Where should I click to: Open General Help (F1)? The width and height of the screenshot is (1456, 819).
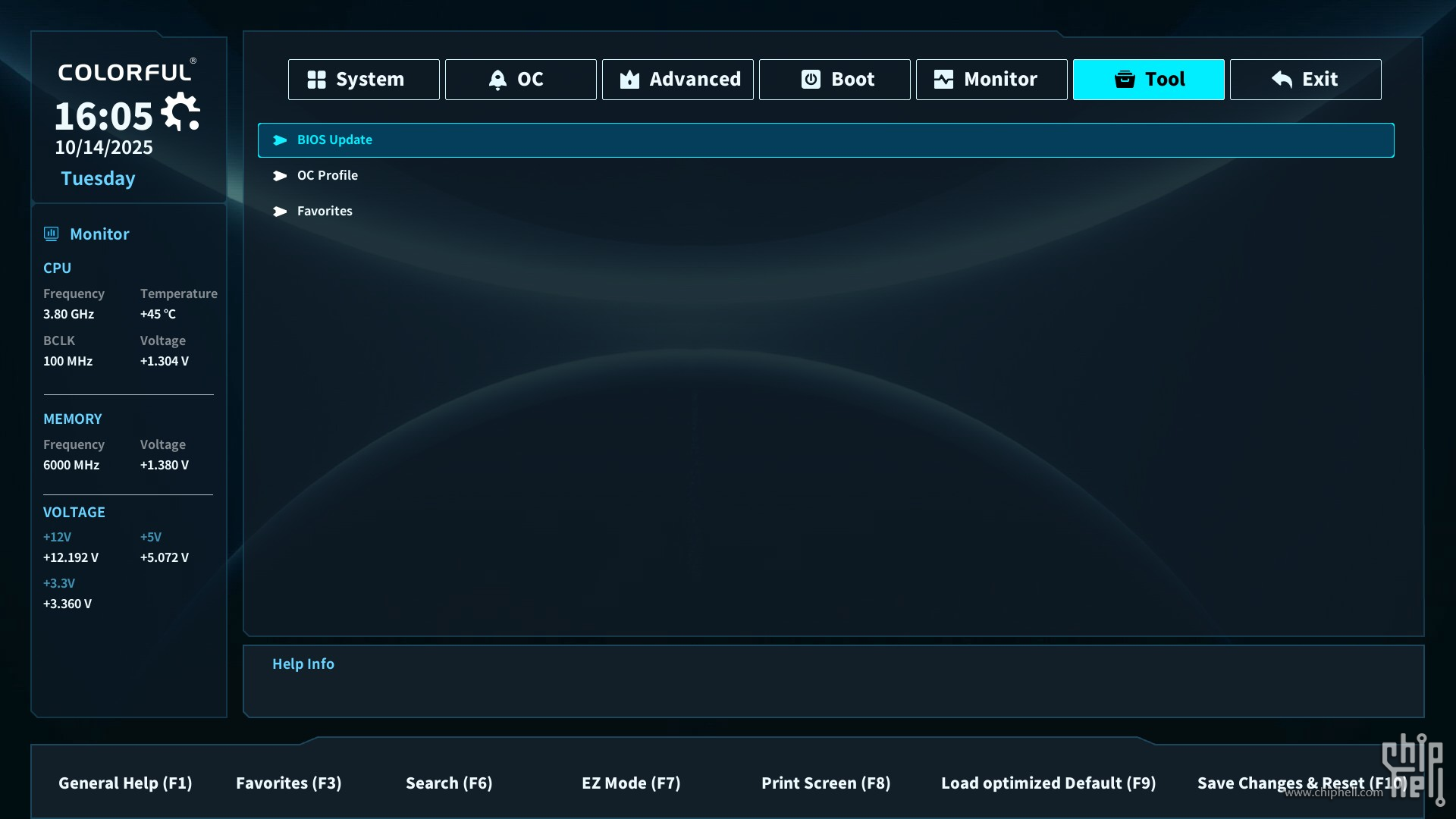coord(125,783)
